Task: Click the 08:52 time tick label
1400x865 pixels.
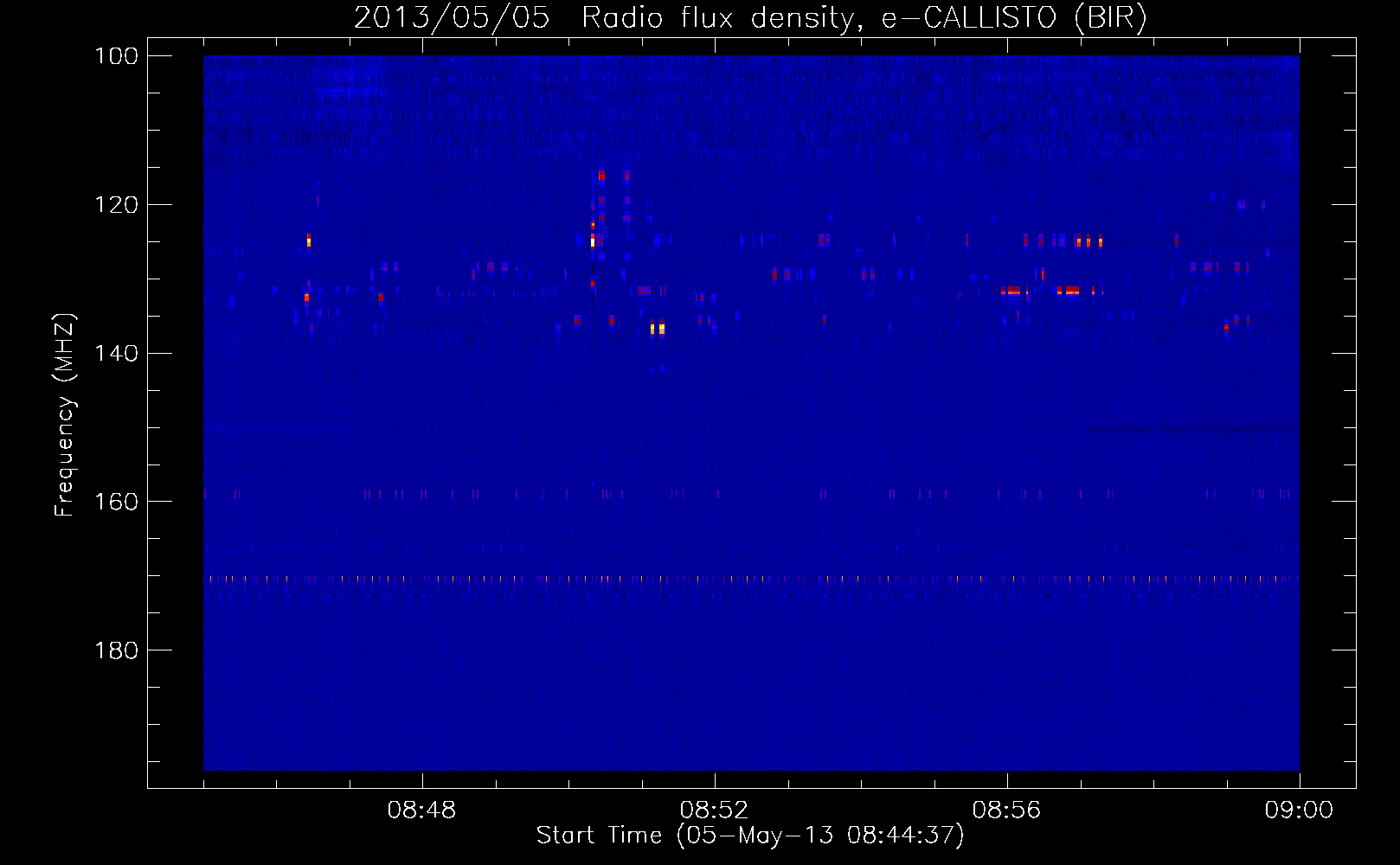Action: [715, 811]
